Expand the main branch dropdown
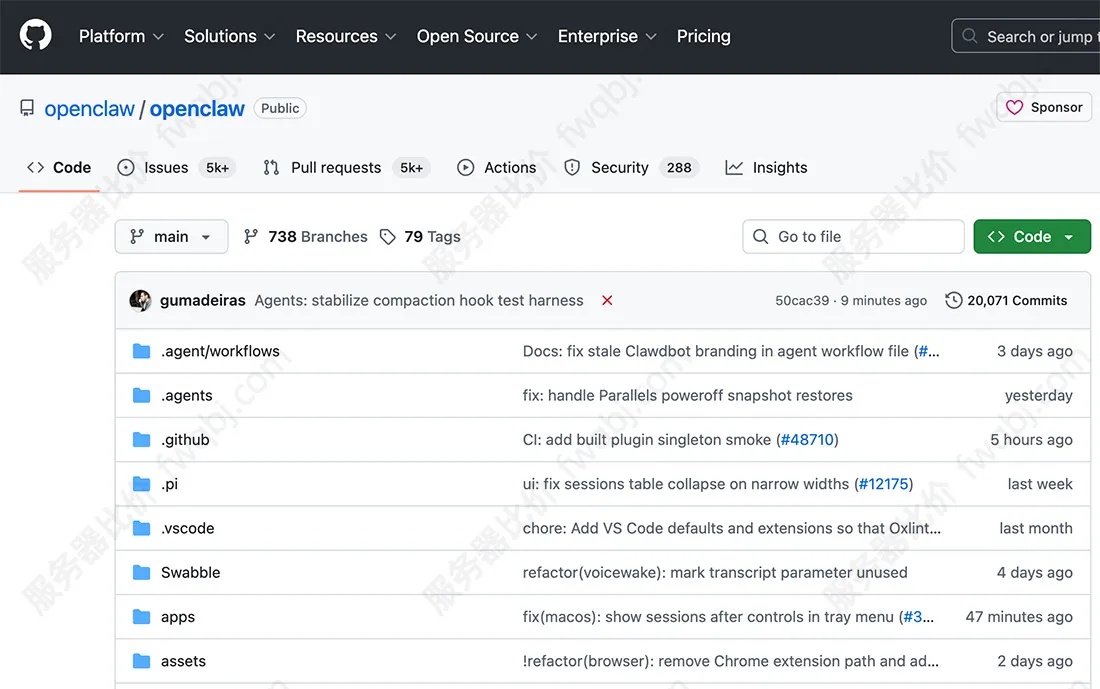This screenshot has height=689, width=1100. tap(171, 237)
